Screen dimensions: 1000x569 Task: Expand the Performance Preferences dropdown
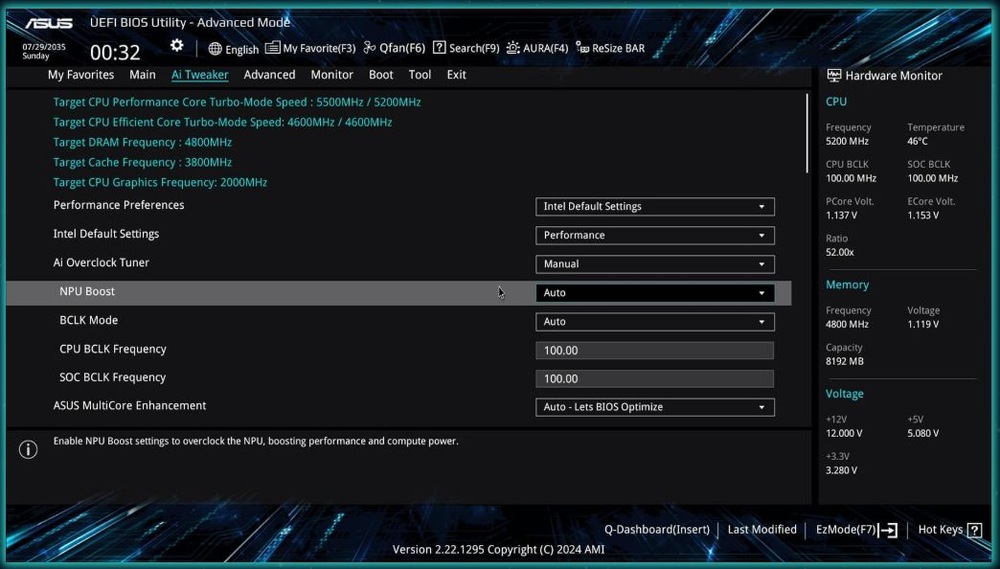coord(655,207)
